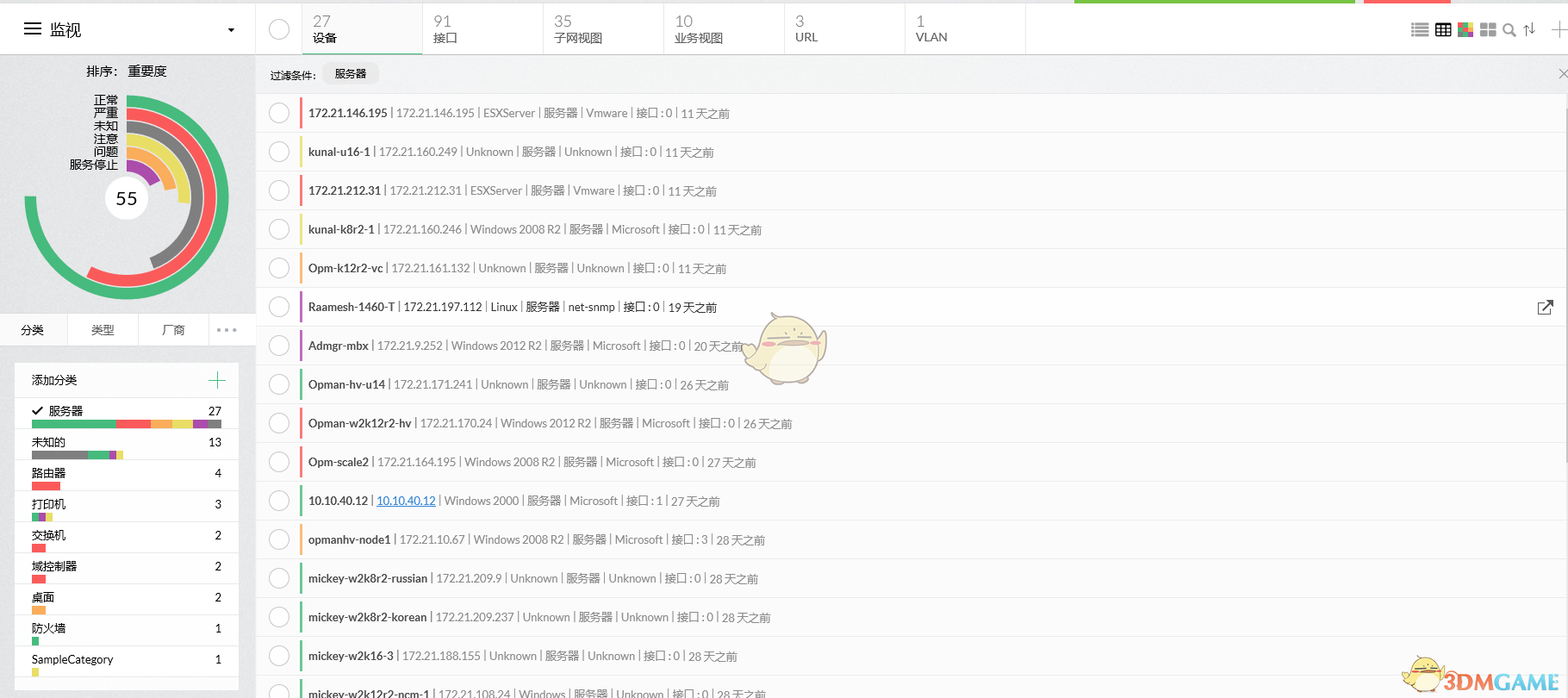Select checkbox for Opman-hv-u14 row
This screenshot has height=698, width=1568.
coord(279,384)
